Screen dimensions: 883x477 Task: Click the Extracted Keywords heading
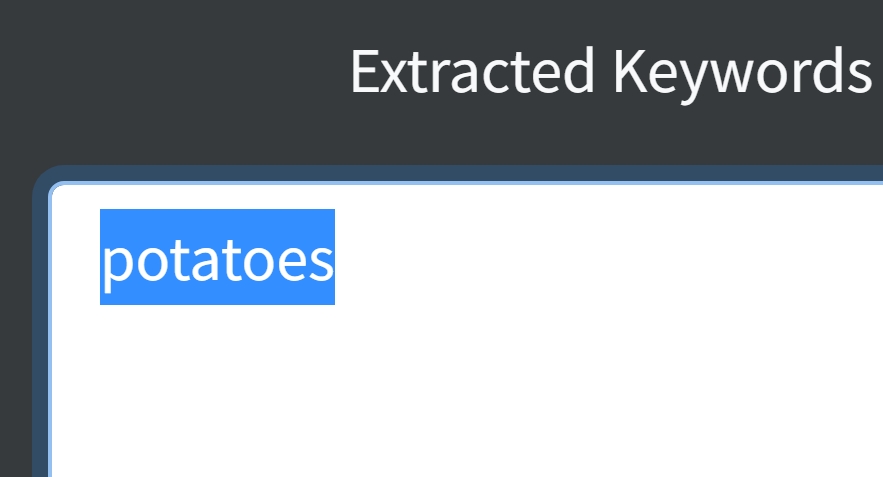point(610,71)
